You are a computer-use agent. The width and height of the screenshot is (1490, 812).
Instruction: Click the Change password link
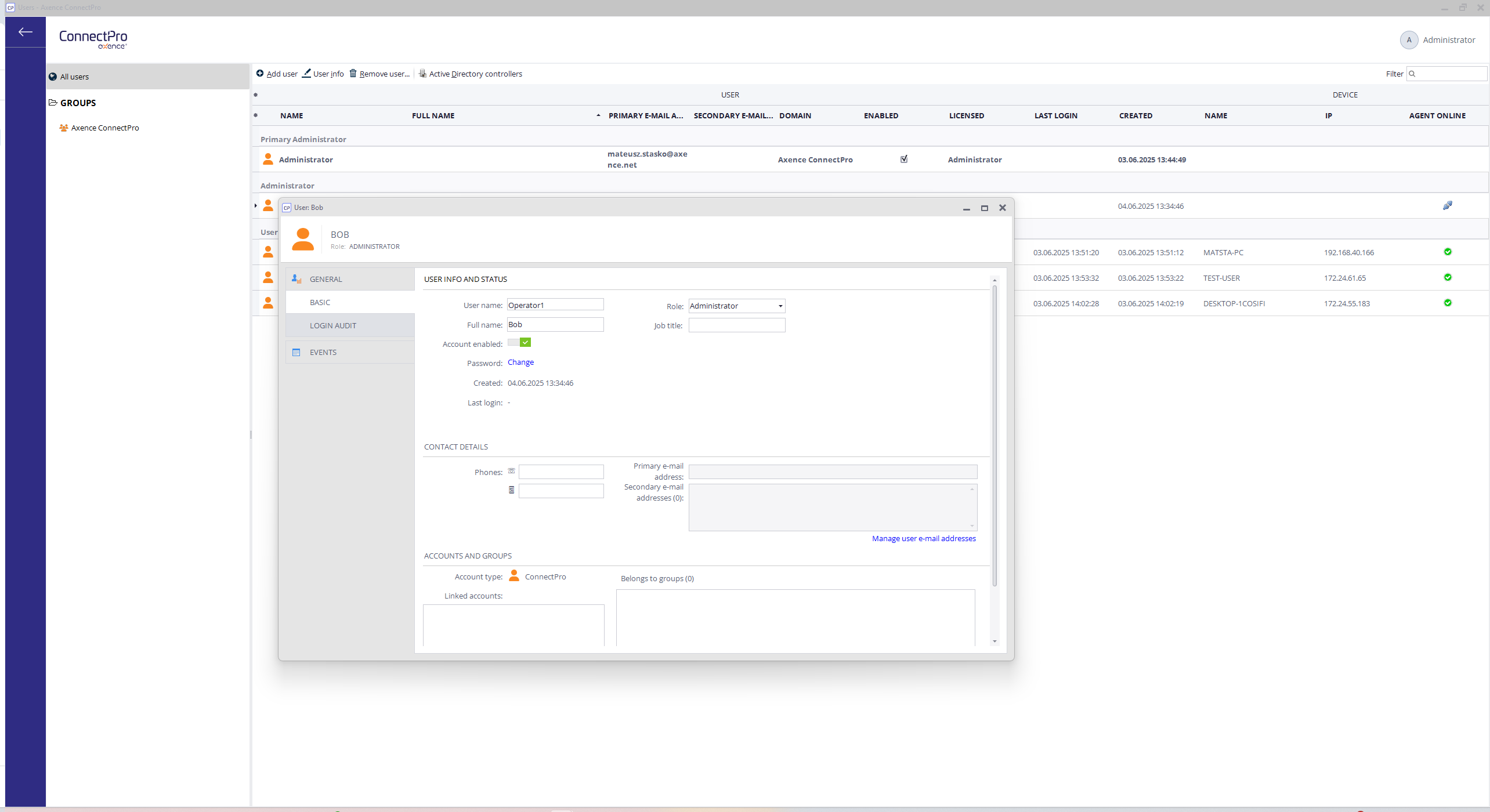(520, 362)
